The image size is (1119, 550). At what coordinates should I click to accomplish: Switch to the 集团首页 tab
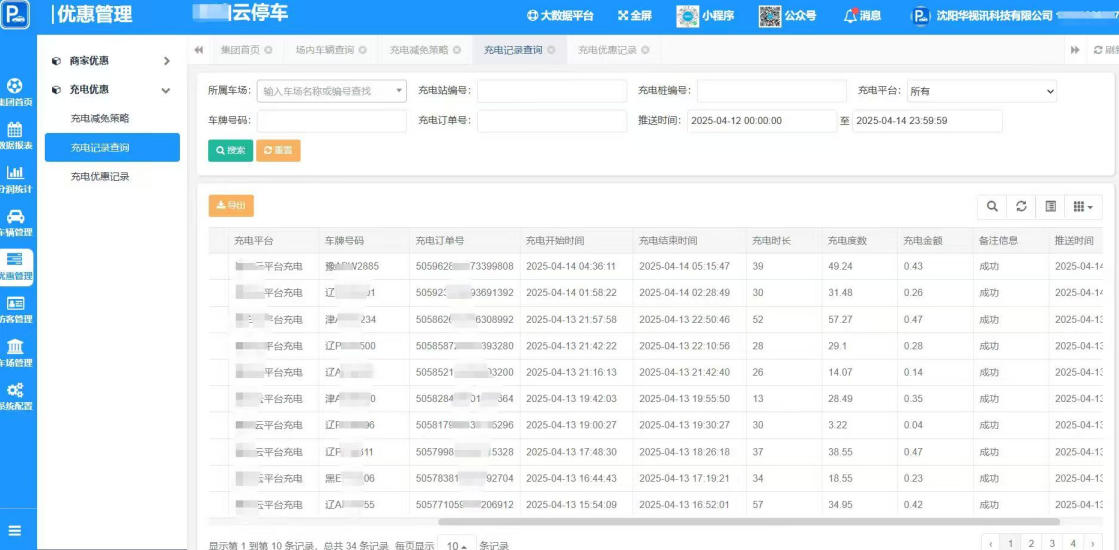point(240,51)
